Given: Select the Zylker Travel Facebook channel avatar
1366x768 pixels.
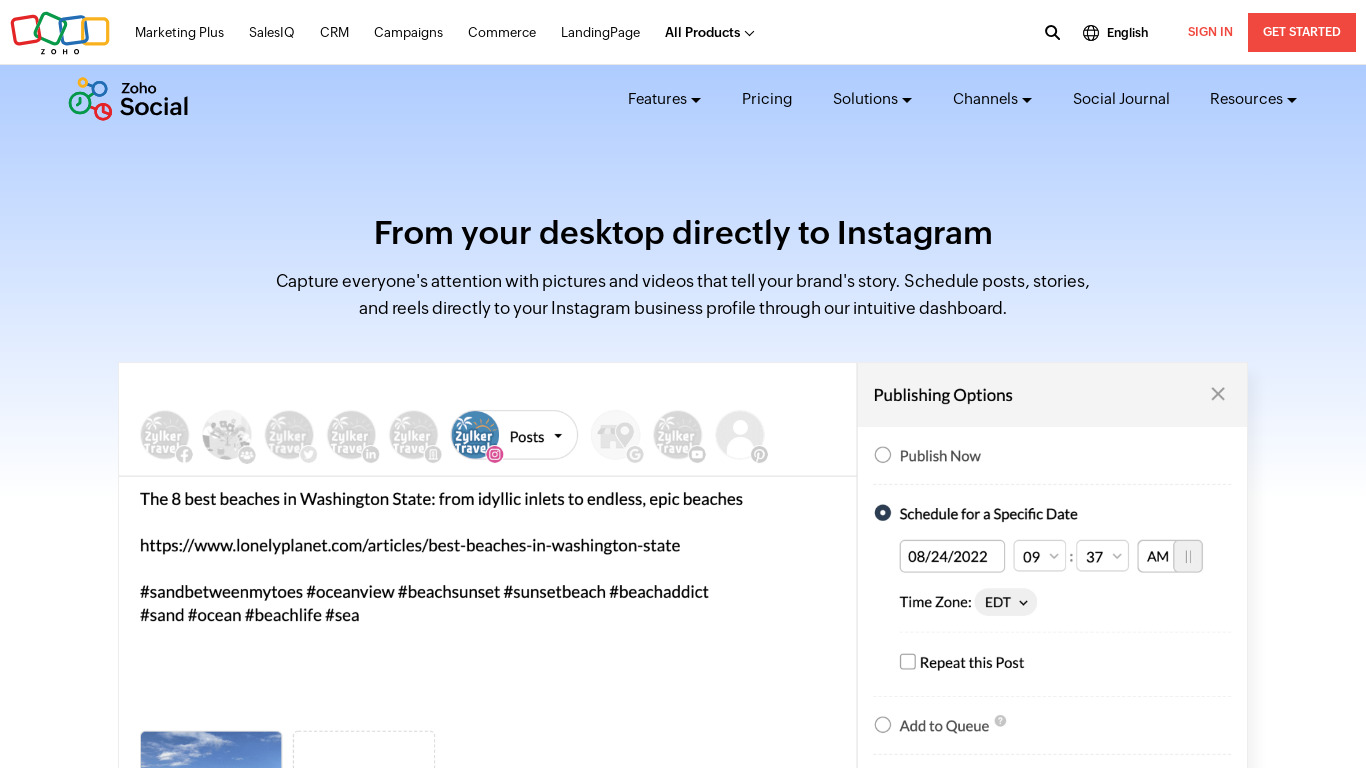Looking at the screenshot, I should click(x=165, y=436).
